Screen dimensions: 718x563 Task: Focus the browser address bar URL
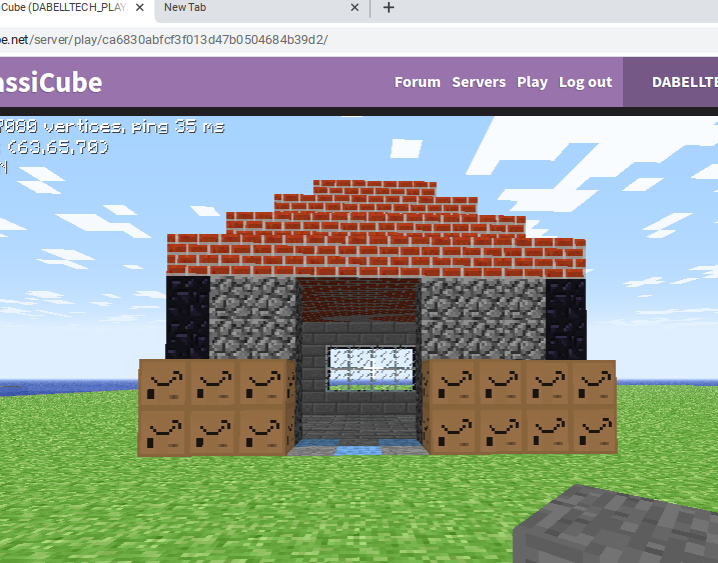coord(164,40)
